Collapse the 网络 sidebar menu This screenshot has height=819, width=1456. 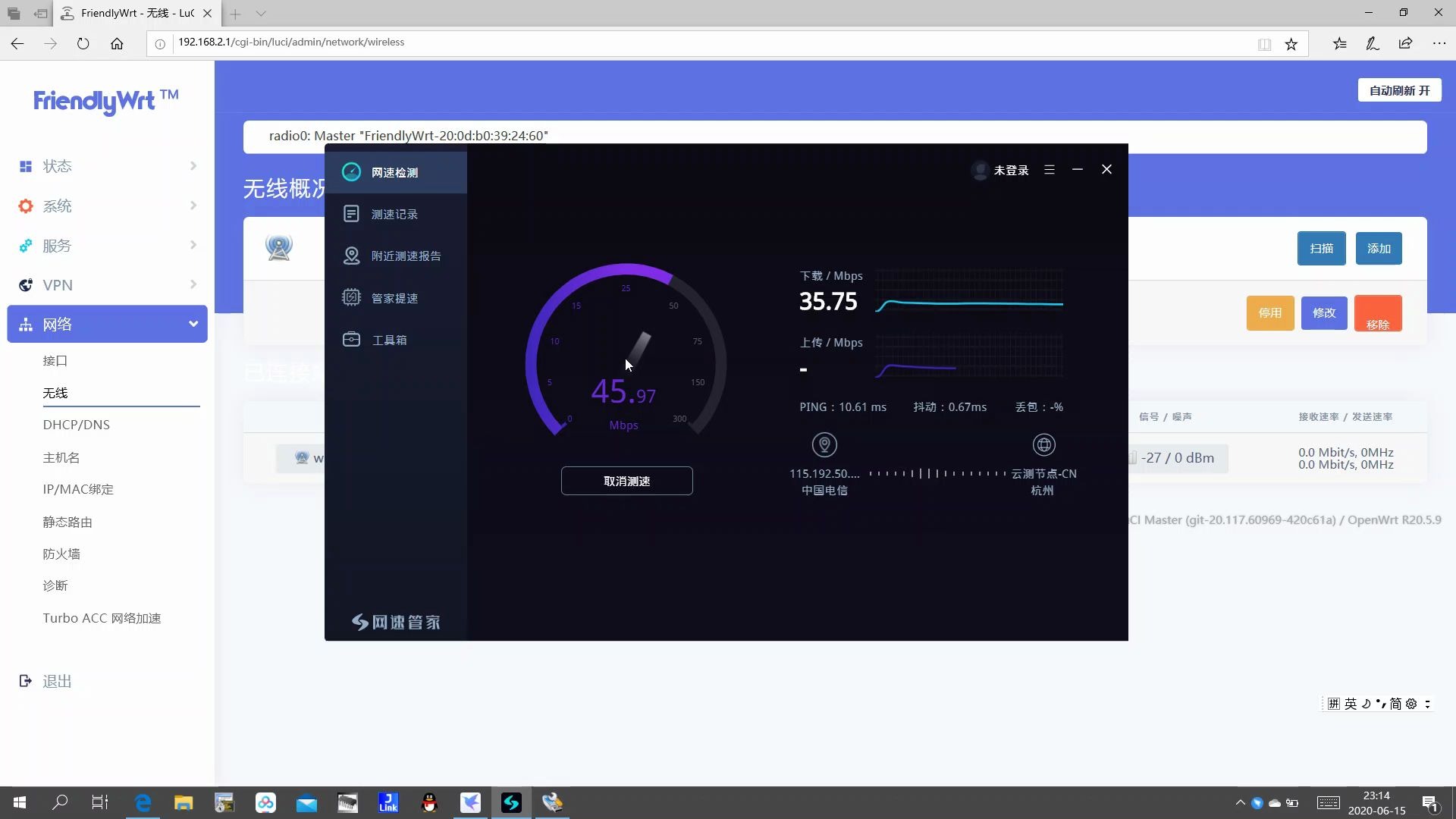[x=107, y=324]
